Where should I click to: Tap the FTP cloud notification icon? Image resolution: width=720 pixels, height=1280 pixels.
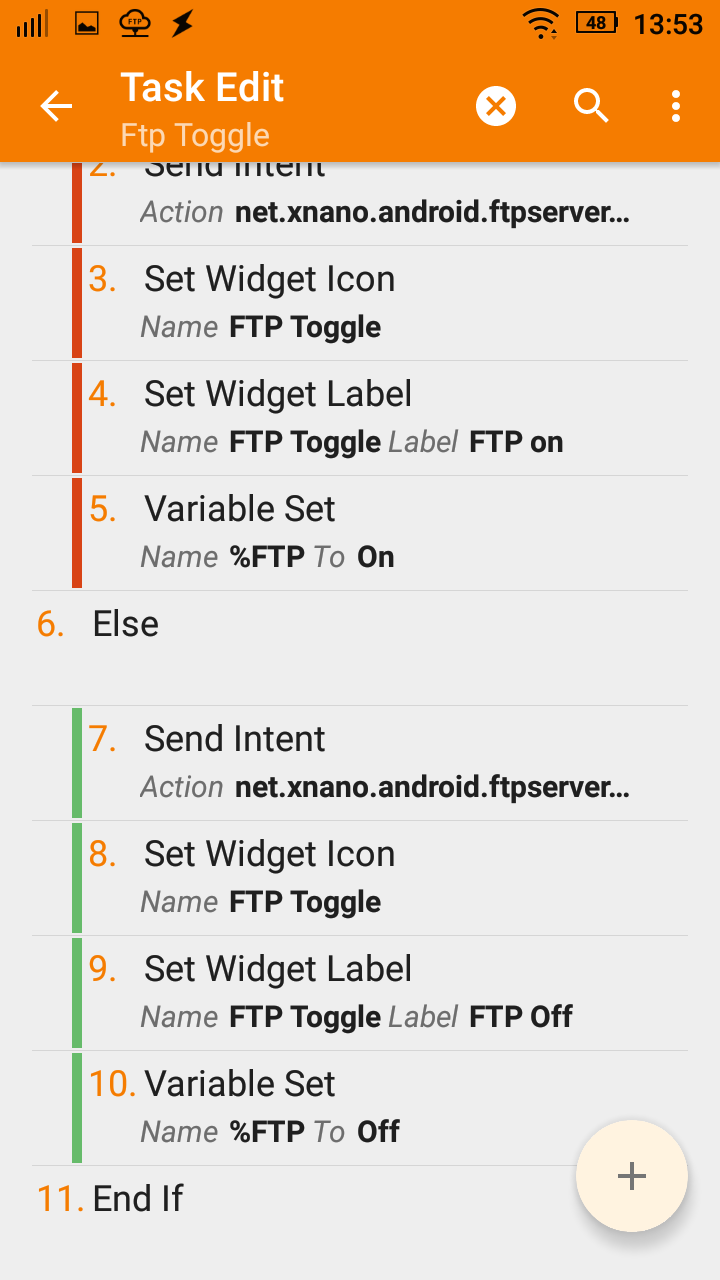(x=134, y=24)
